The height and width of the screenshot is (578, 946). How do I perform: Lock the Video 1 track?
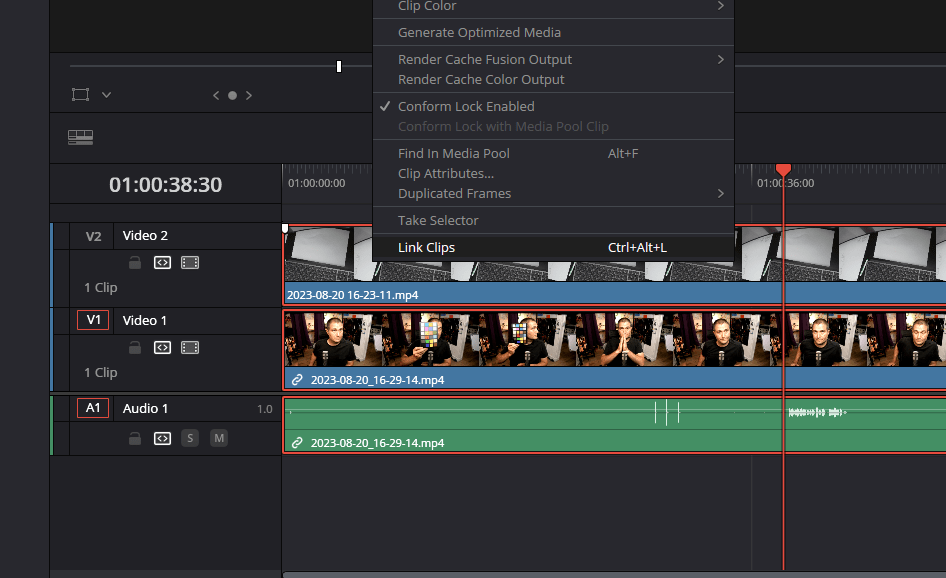point(135,348)
